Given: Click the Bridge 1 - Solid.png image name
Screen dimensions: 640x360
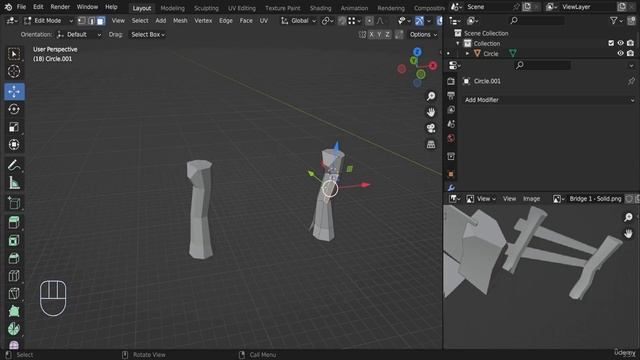Looking at the screenshot, I should pyautogui.click(x=595, y=199).
